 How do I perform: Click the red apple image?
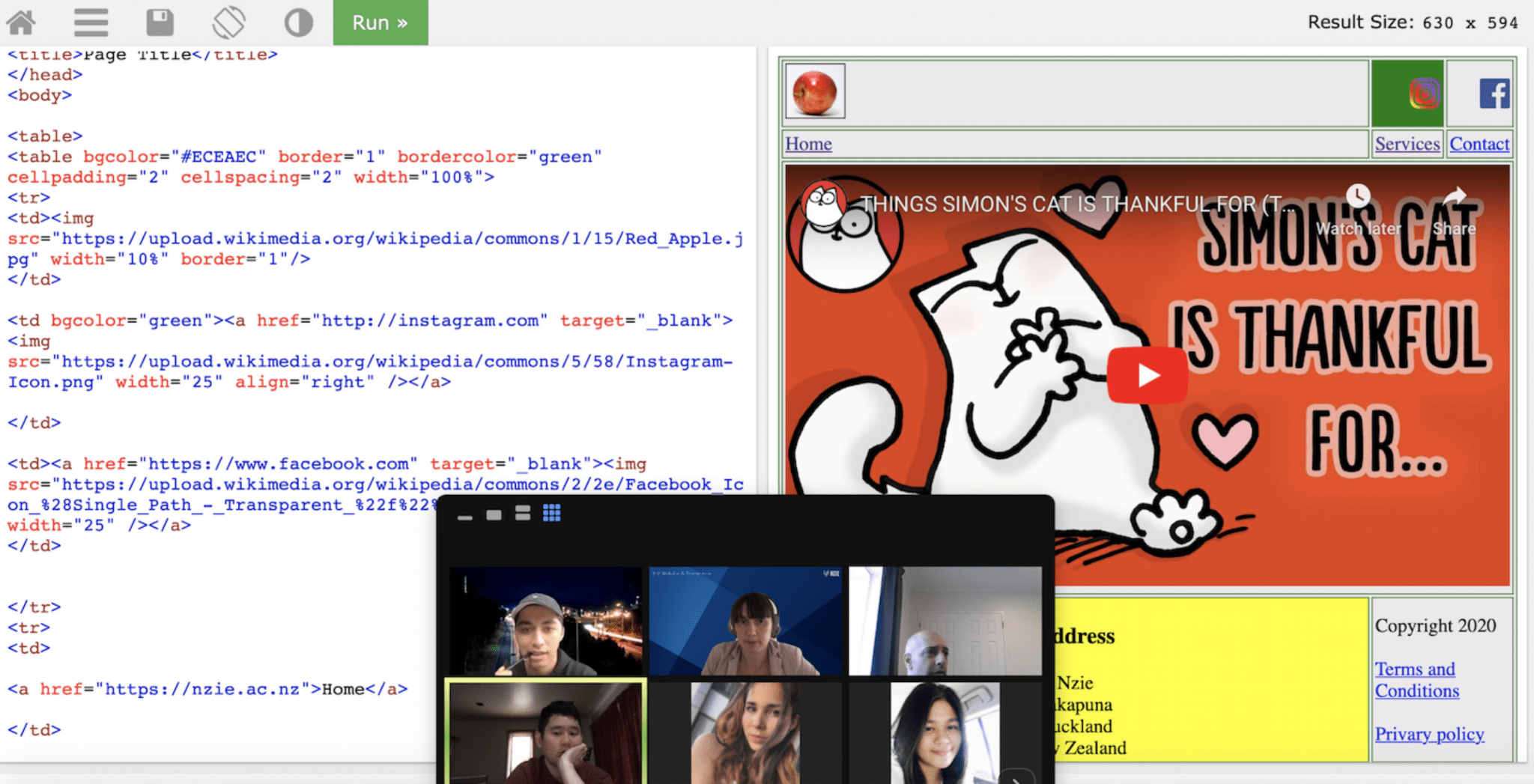point(815,91)
